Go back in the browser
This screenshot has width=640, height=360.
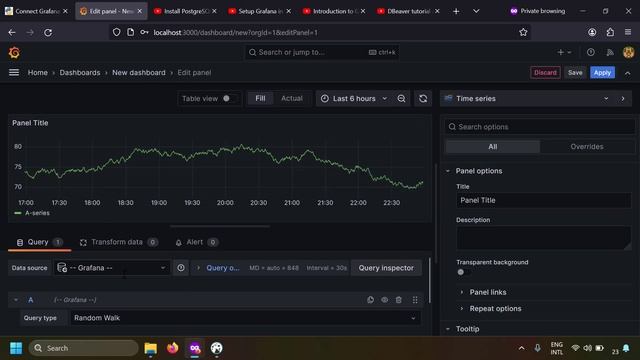click(12, 32)
